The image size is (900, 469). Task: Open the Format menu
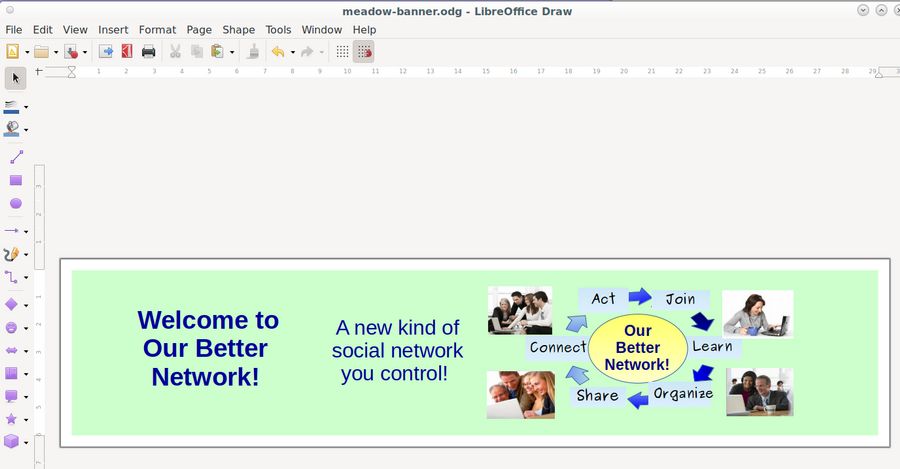[157, 30]
